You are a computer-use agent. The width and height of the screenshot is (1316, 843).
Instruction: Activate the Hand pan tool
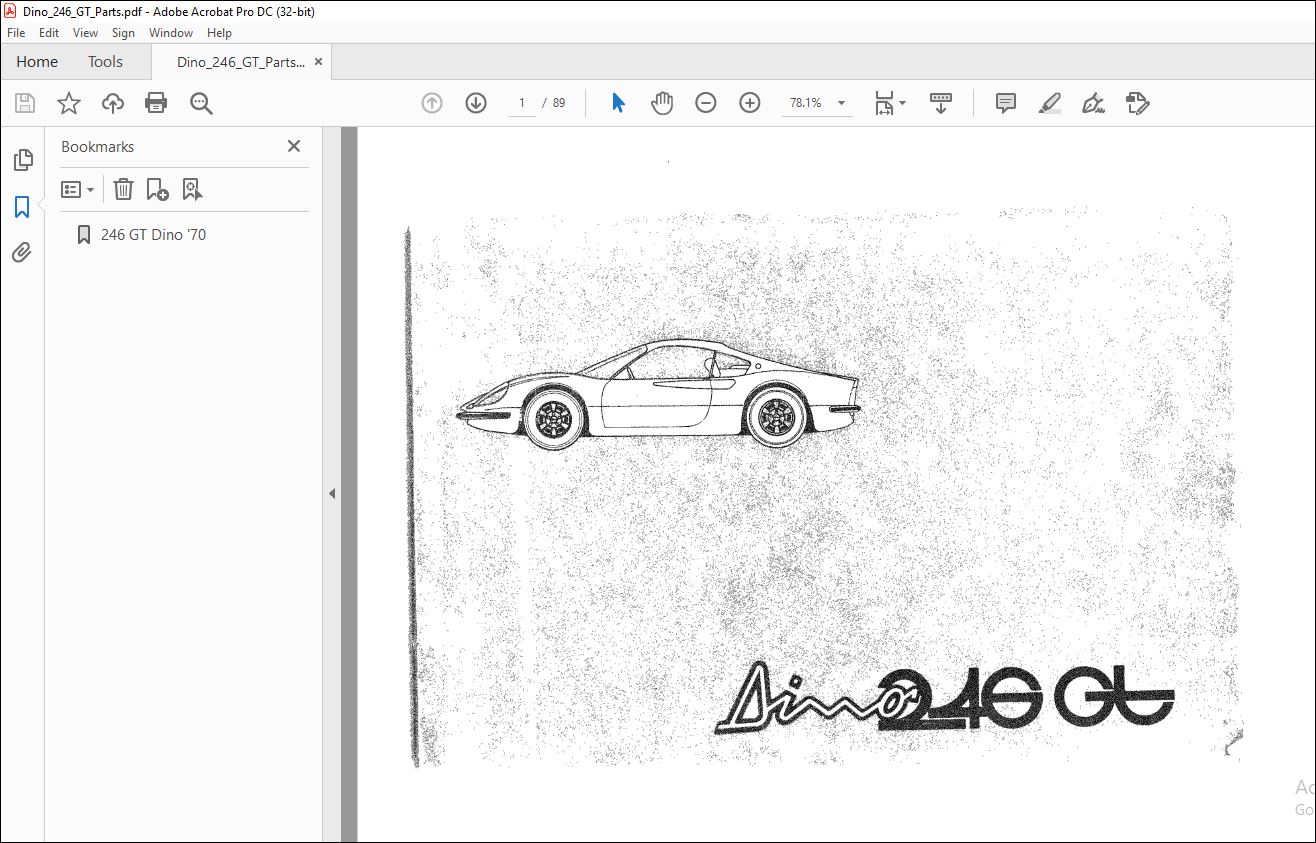[662, 103]
